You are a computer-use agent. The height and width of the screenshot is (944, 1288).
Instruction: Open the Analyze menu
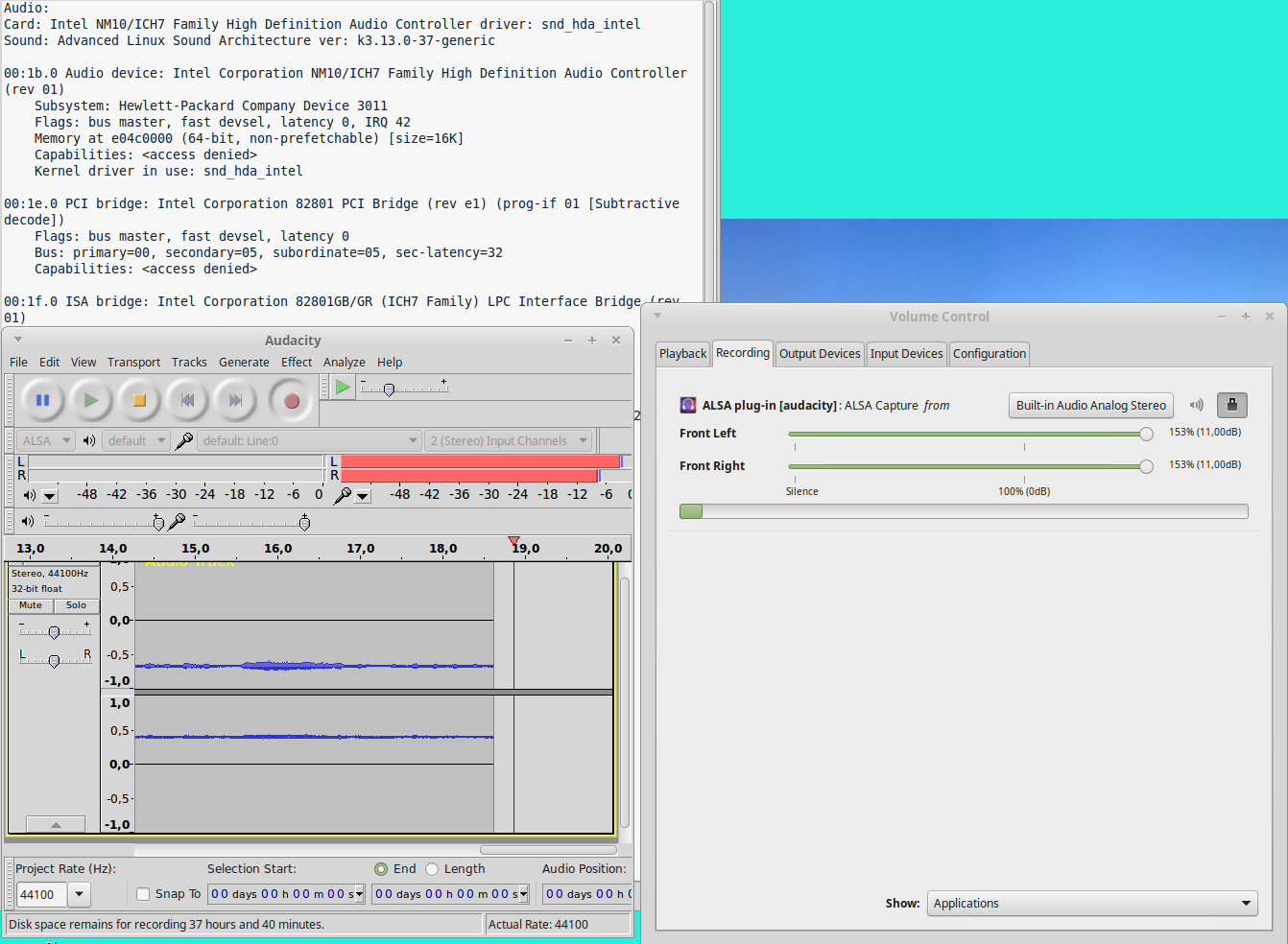(344, 363)
